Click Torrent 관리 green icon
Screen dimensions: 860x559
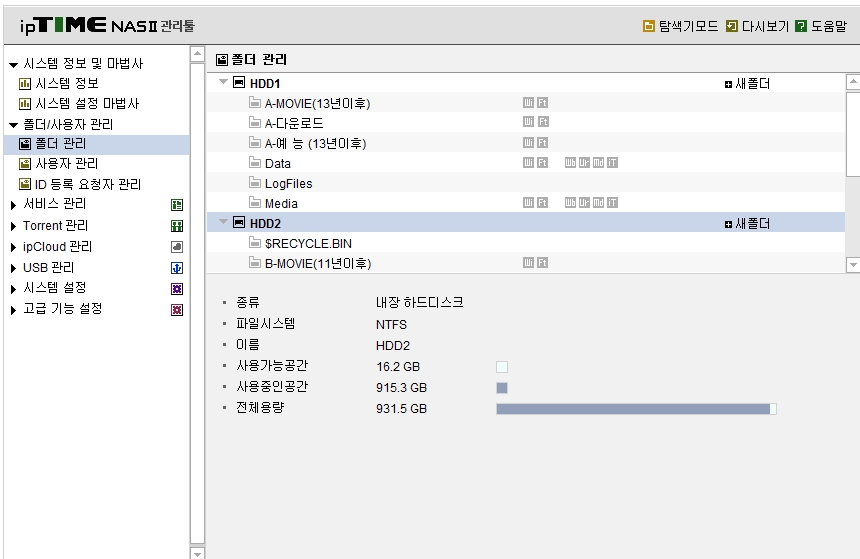177,226
